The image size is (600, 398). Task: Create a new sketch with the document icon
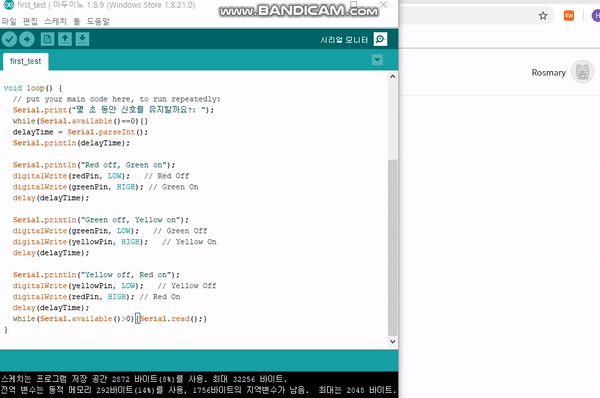pyautogui.click(x=47, y=39)
